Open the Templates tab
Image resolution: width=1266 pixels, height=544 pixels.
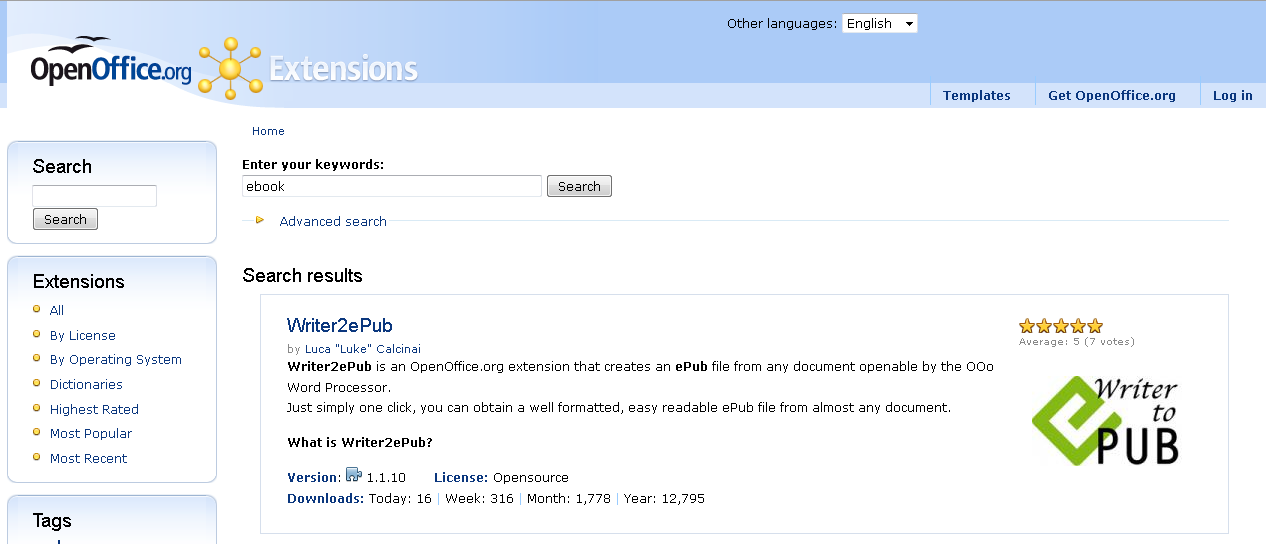(x=976, y=96)
